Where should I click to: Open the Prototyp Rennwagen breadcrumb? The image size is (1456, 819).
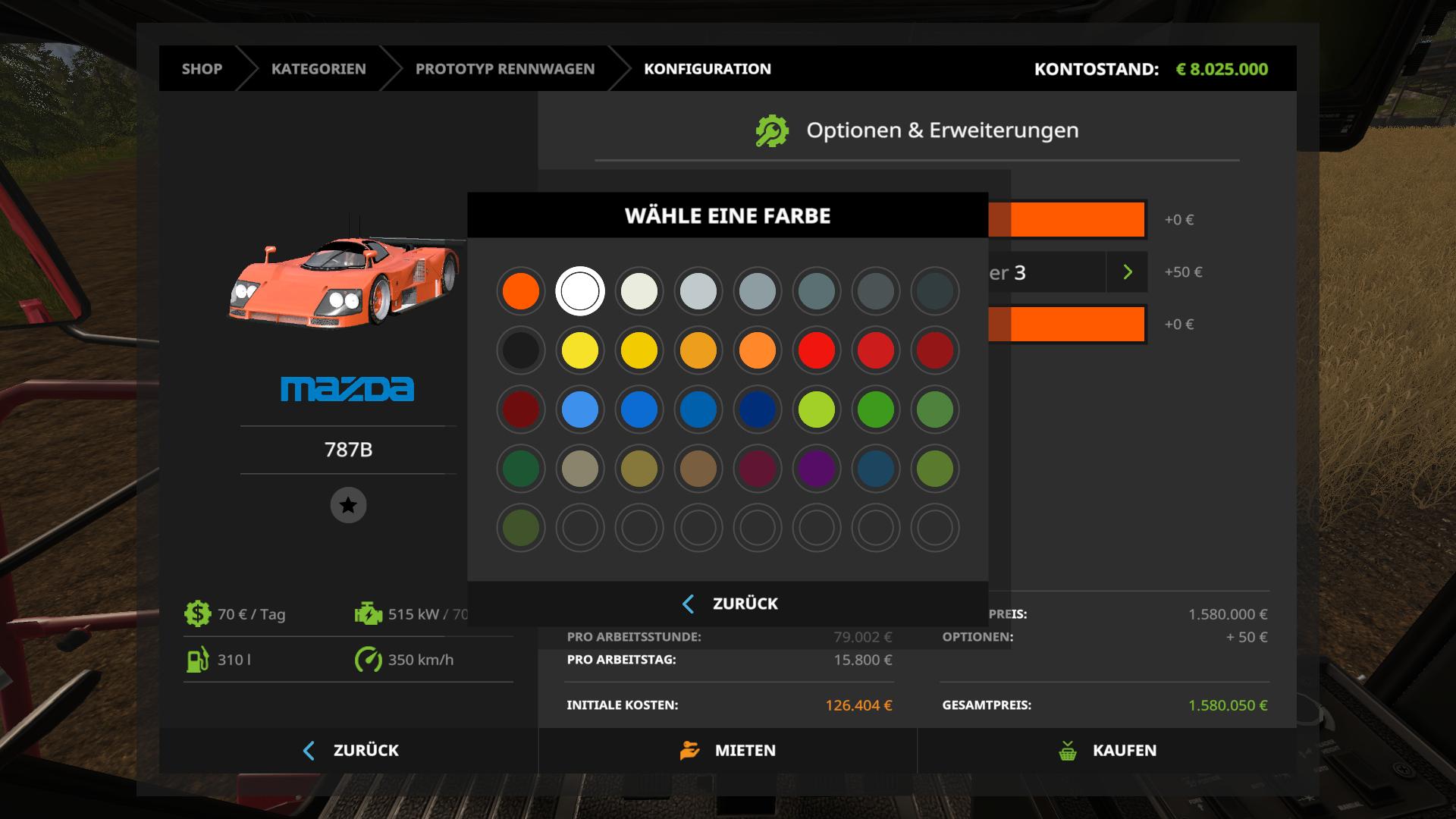[x=505, y=69]
